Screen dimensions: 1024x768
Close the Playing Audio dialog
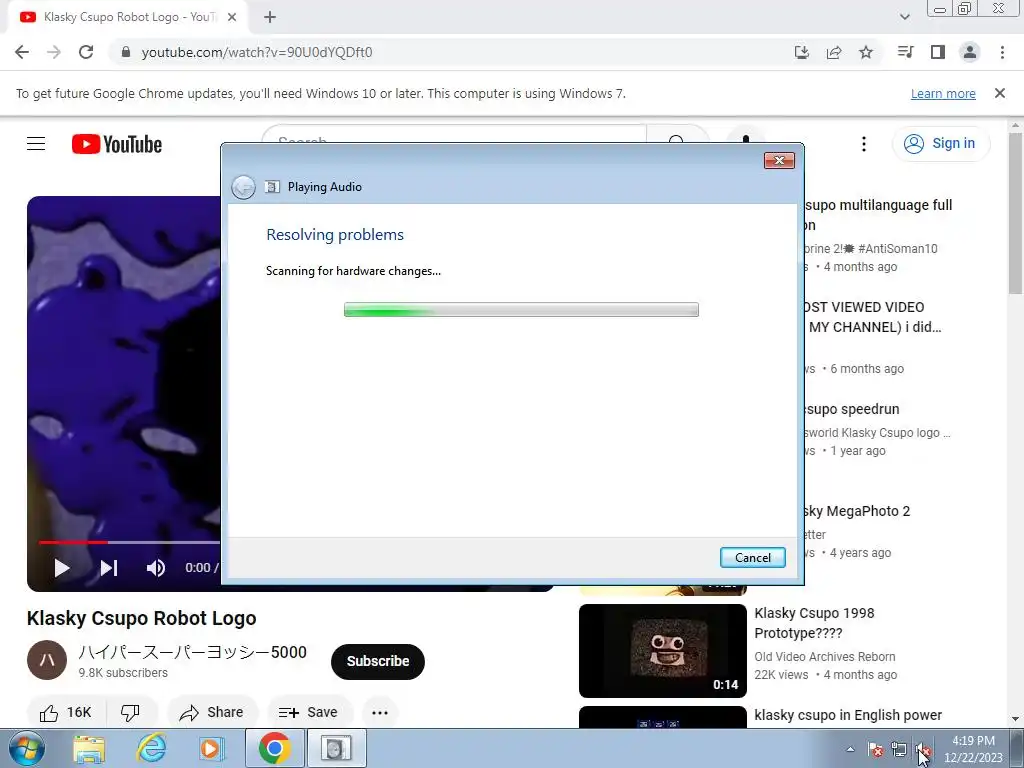click(x=779, y=161)
